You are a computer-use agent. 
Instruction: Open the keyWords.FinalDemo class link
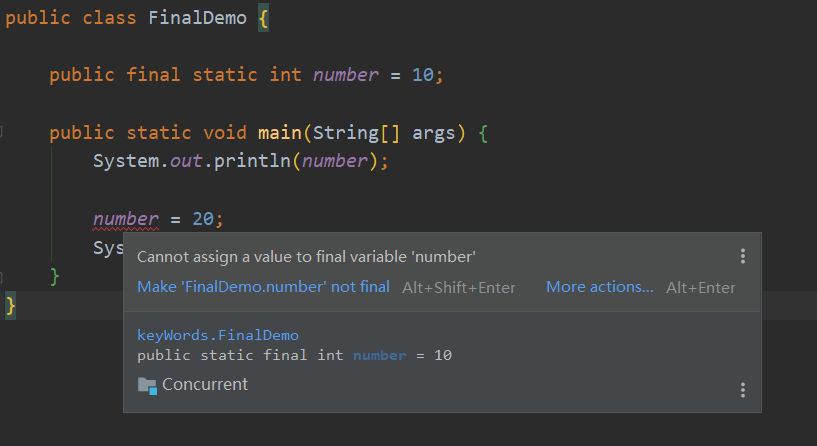point(218,335)
